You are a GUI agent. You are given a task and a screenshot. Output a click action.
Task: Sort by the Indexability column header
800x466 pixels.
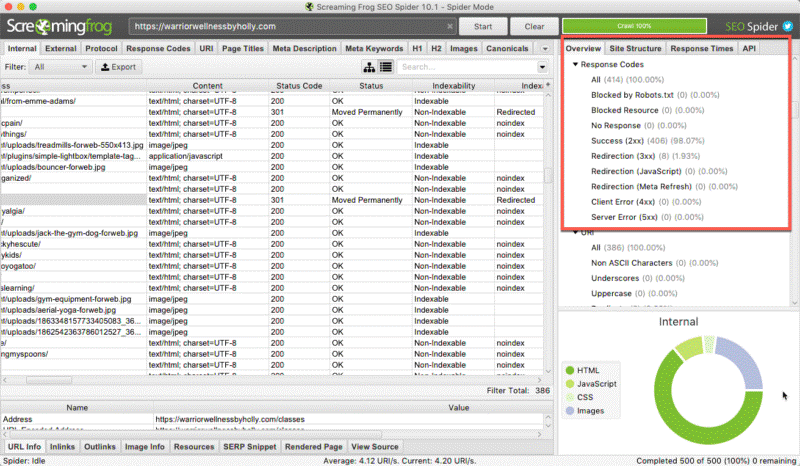(x=453, y=86)
